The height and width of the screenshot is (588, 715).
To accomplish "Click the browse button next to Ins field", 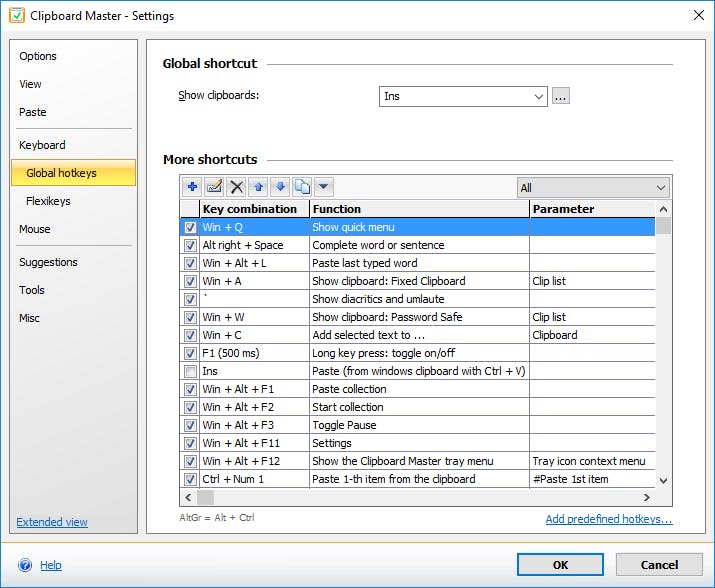I will click(561, 96).
